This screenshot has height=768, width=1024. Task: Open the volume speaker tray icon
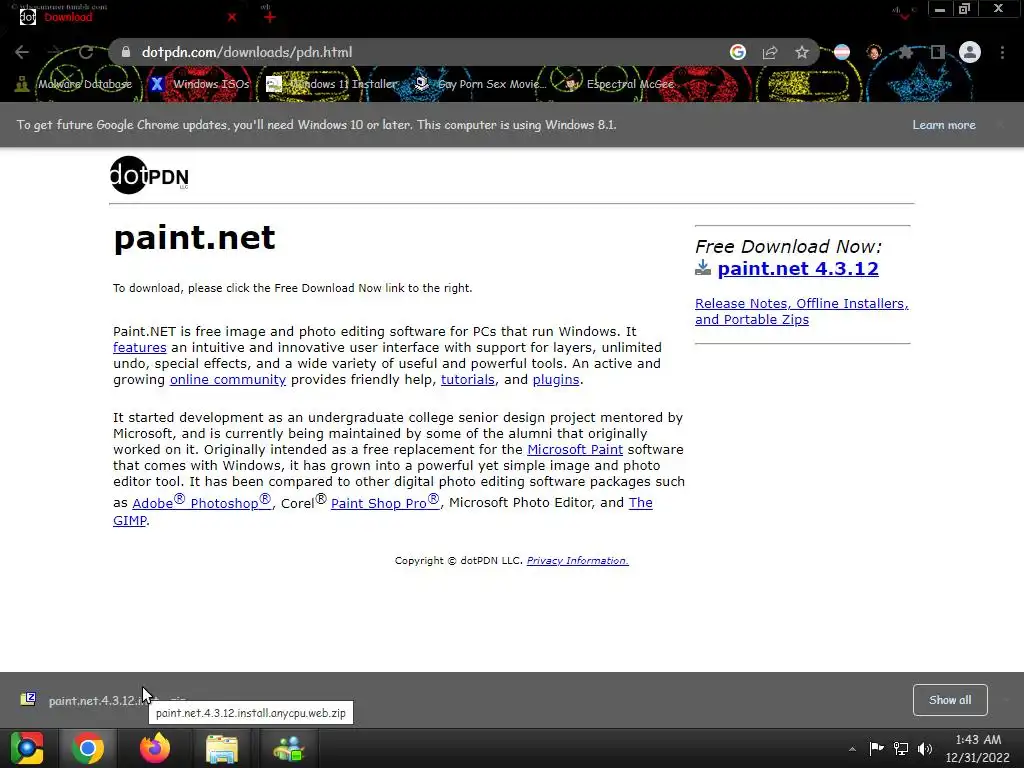[925, 748]
